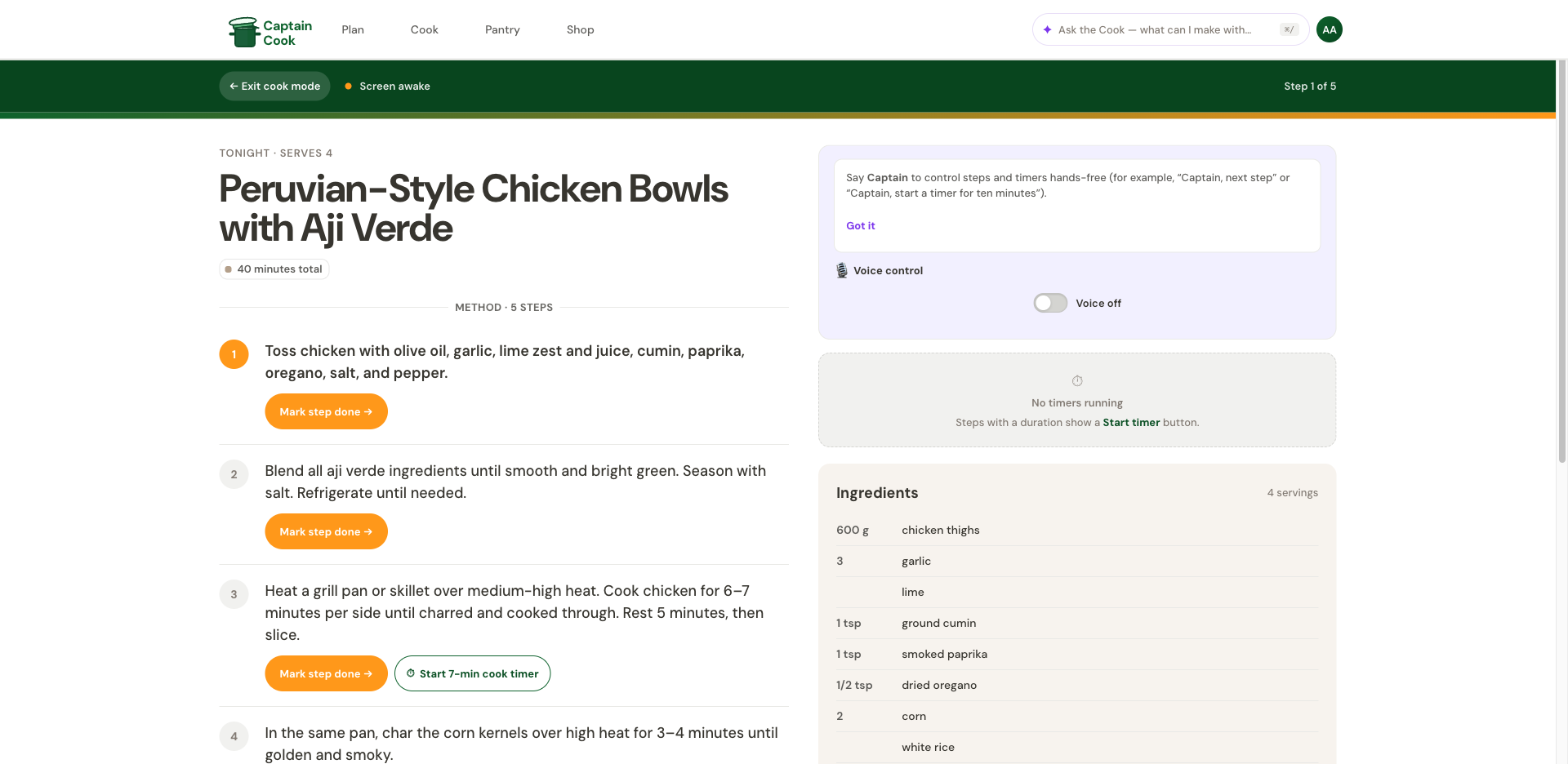Select the ground cumin ingredient row

[x=1077, y=624]
